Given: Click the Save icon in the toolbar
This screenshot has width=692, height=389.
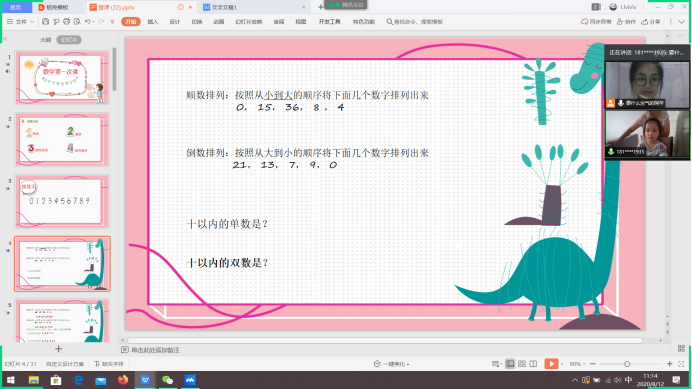Looking at the screenshot, I should [x=45, y=21].
